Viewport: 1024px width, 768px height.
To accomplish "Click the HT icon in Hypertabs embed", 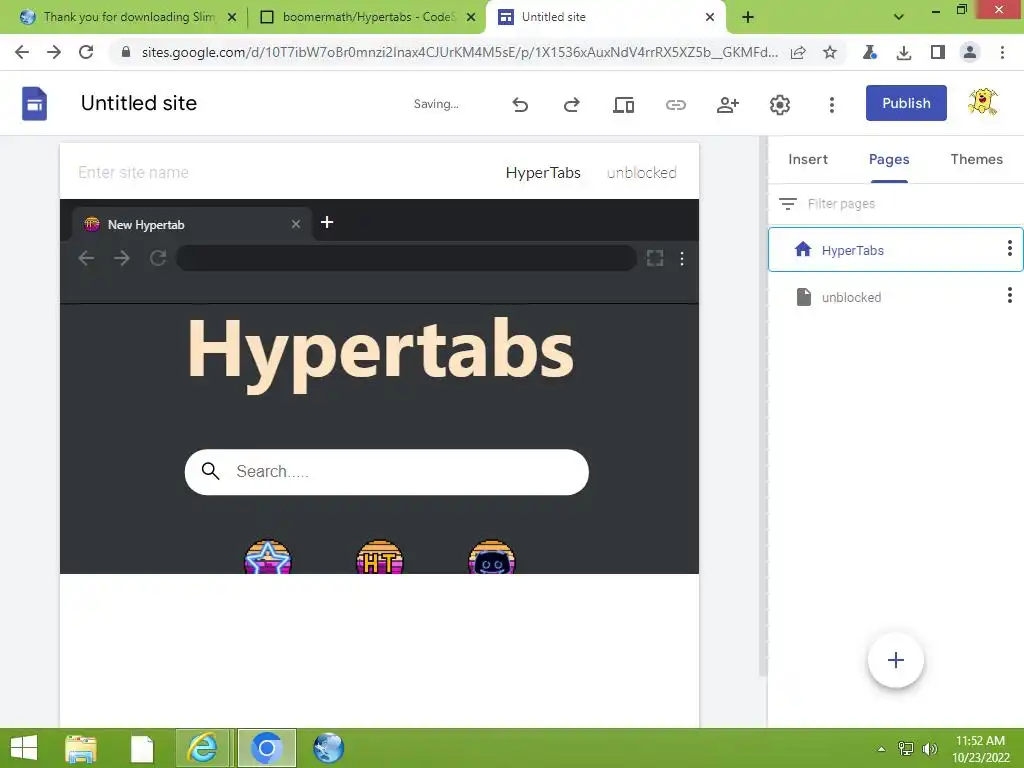I will [379, 557].
